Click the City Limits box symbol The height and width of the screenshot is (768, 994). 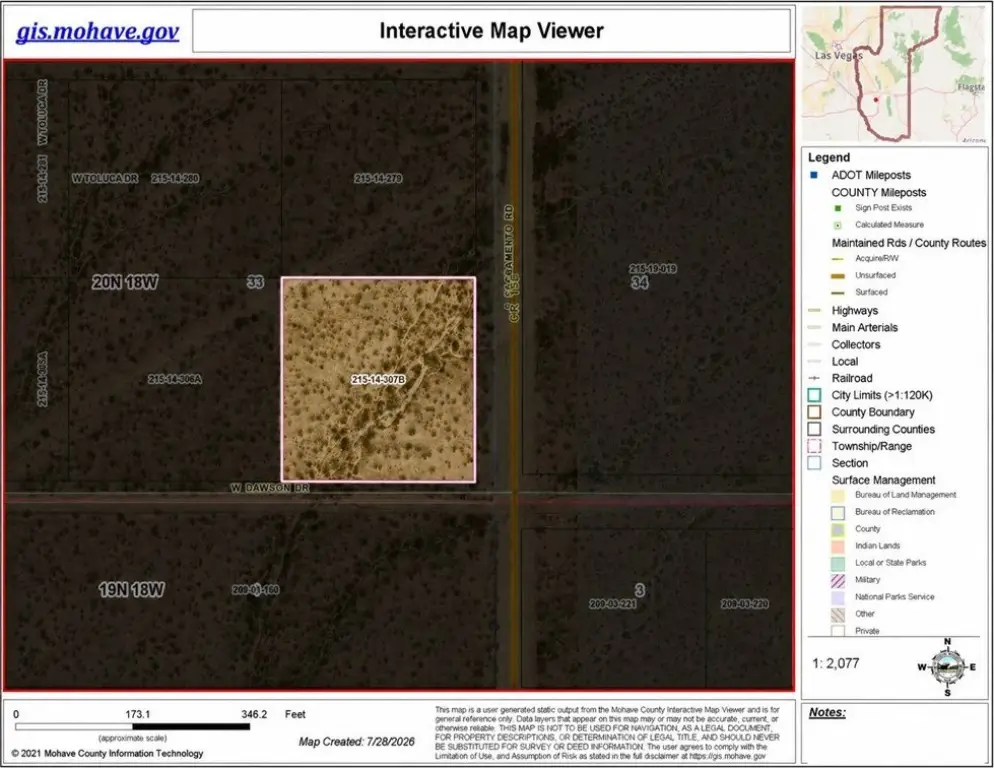pyautogui.click(x=815, y=395)
